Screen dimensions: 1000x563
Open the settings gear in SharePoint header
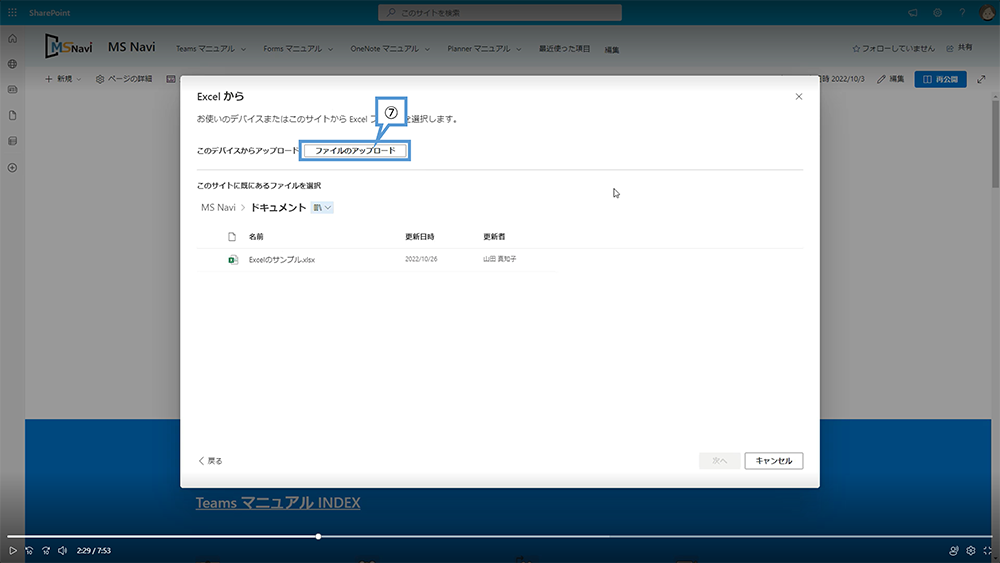pyautogui.click(x=938, y=13)
